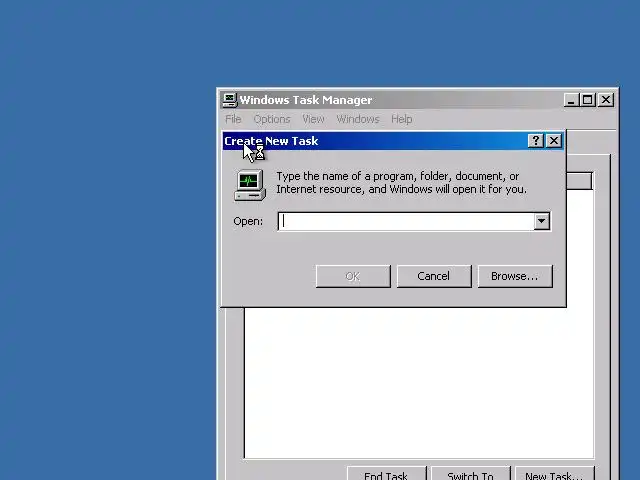Image resolution: width=640 pixels, height=480 pixels.
Task: Click the help question mark button
Action: [536, 141]
